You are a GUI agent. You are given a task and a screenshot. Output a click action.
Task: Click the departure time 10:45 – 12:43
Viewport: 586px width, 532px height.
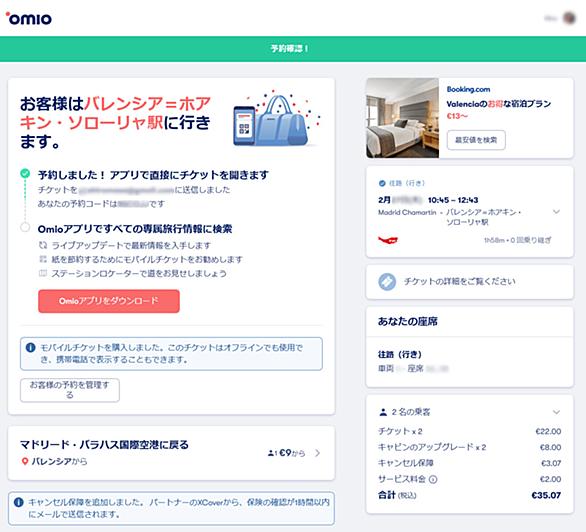coord(453,200)
